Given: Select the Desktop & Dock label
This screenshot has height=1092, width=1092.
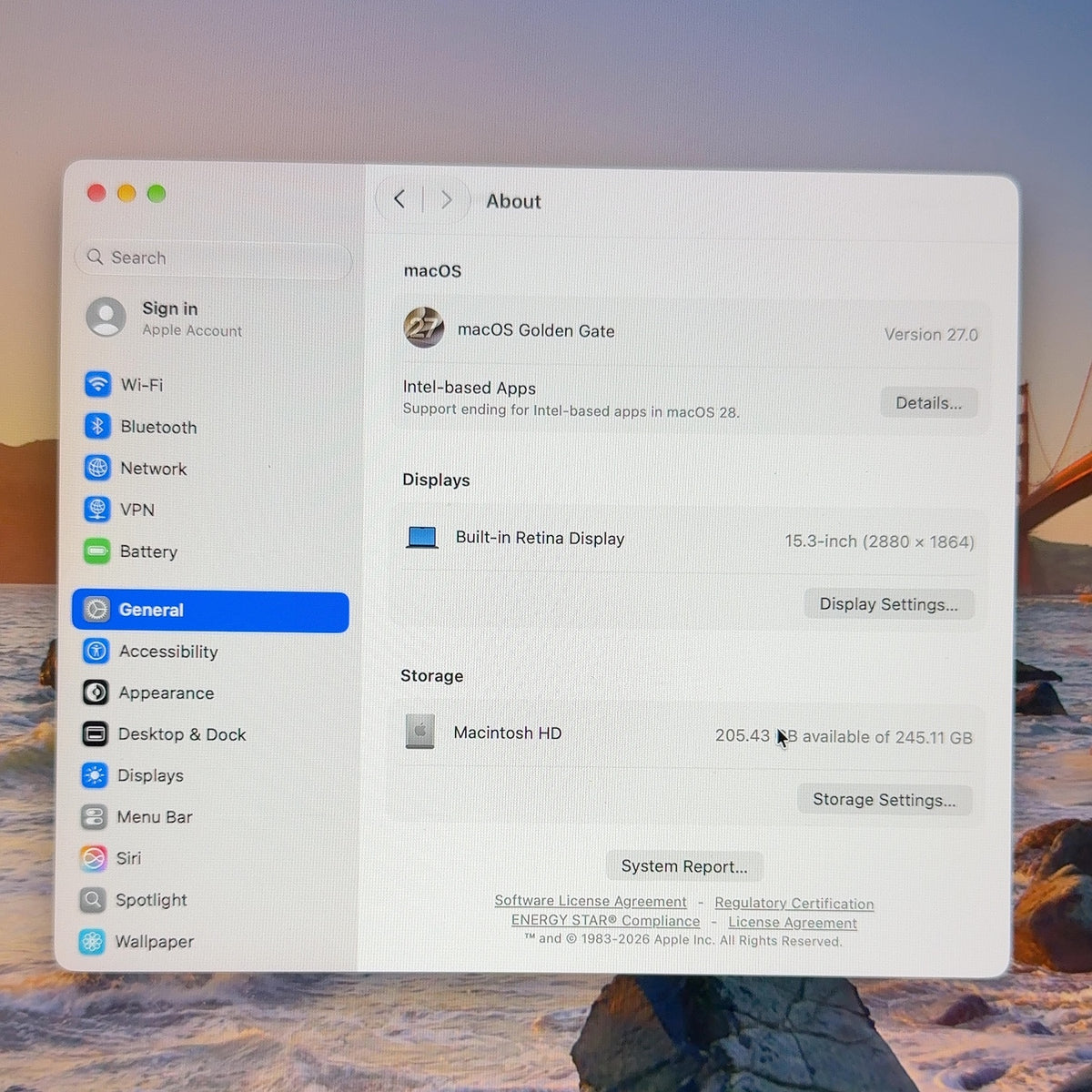Looking at the screenshot, I should pos(182,734).
